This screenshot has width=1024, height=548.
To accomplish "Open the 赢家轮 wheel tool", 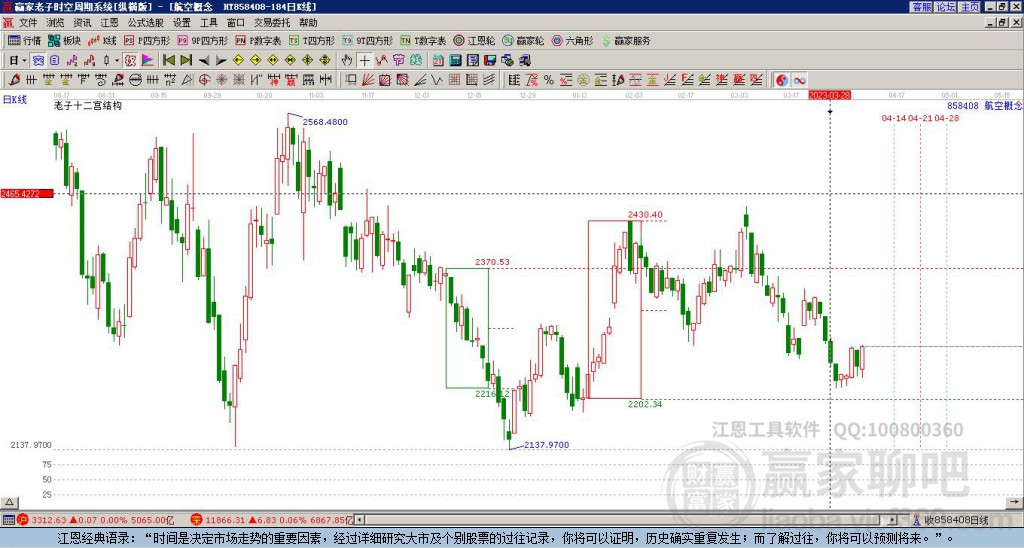I will [523, 40].
